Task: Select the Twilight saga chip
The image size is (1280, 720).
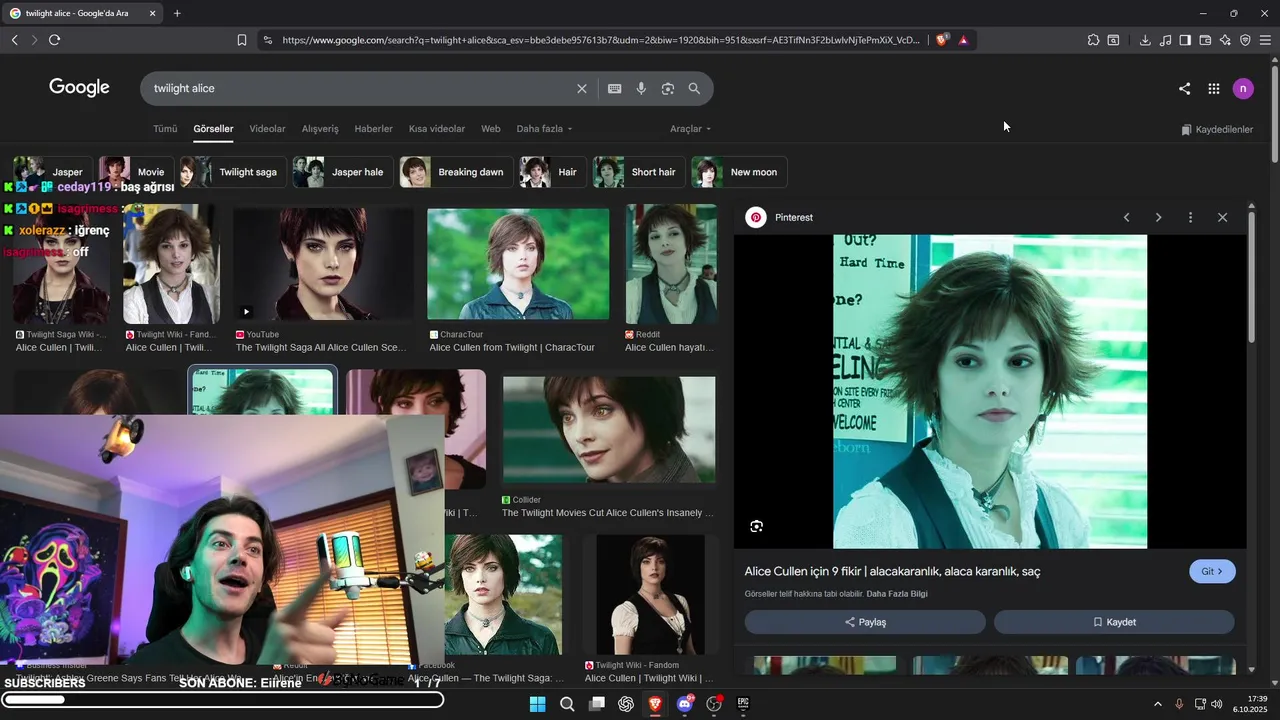Action: click(x=232, y=172)
